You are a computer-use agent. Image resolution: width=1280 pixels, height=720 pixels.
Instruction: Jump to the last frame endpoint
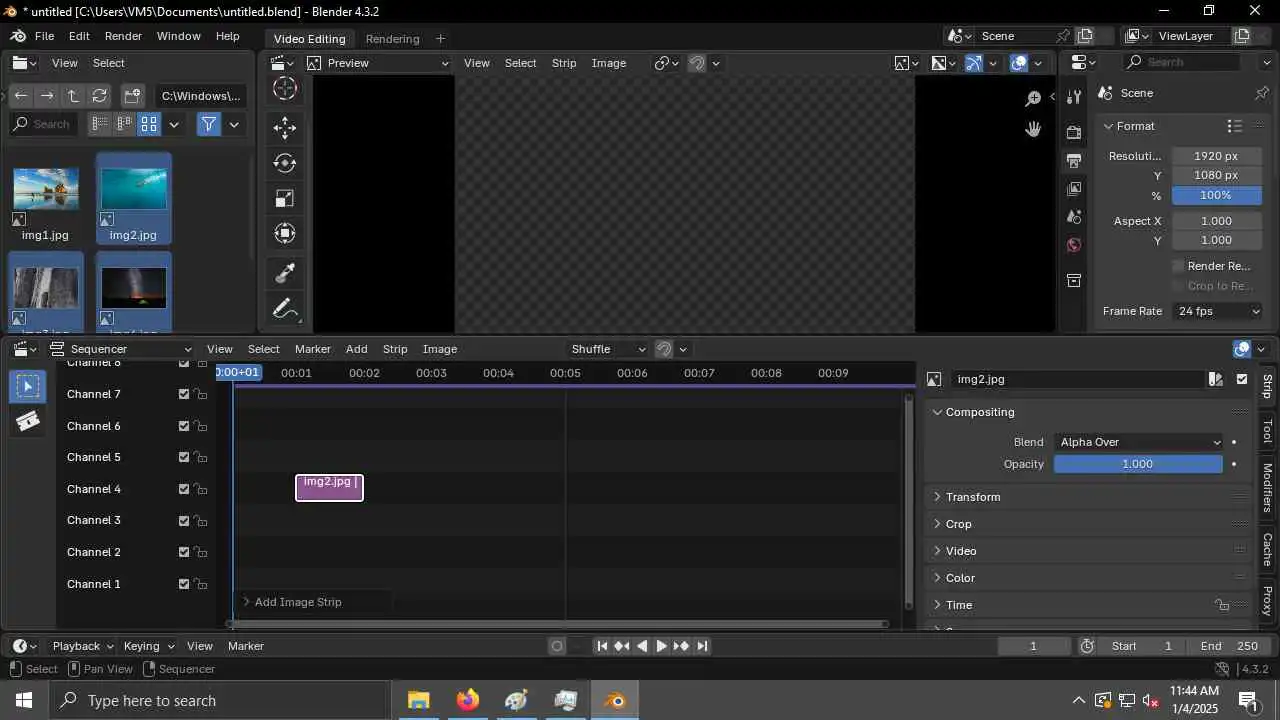[702, 646]
